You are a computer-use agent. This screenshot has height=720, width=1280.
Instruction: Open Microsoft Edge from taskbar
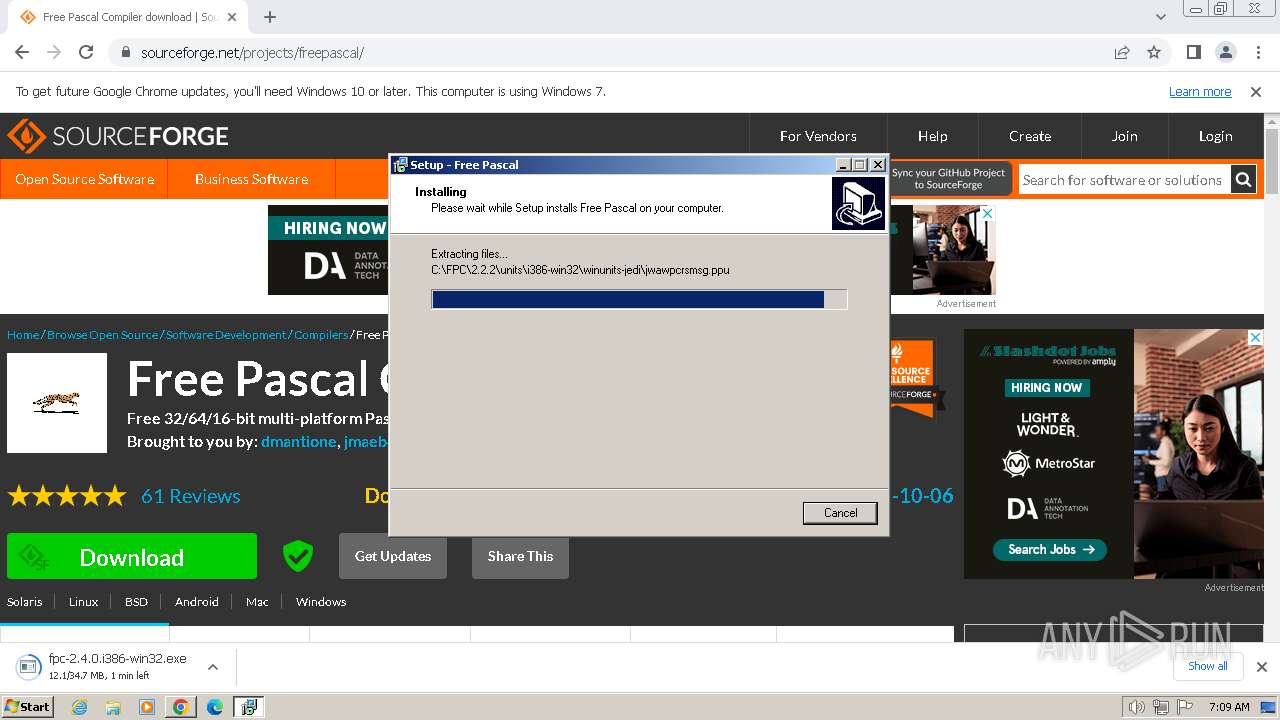click(214, 707)
